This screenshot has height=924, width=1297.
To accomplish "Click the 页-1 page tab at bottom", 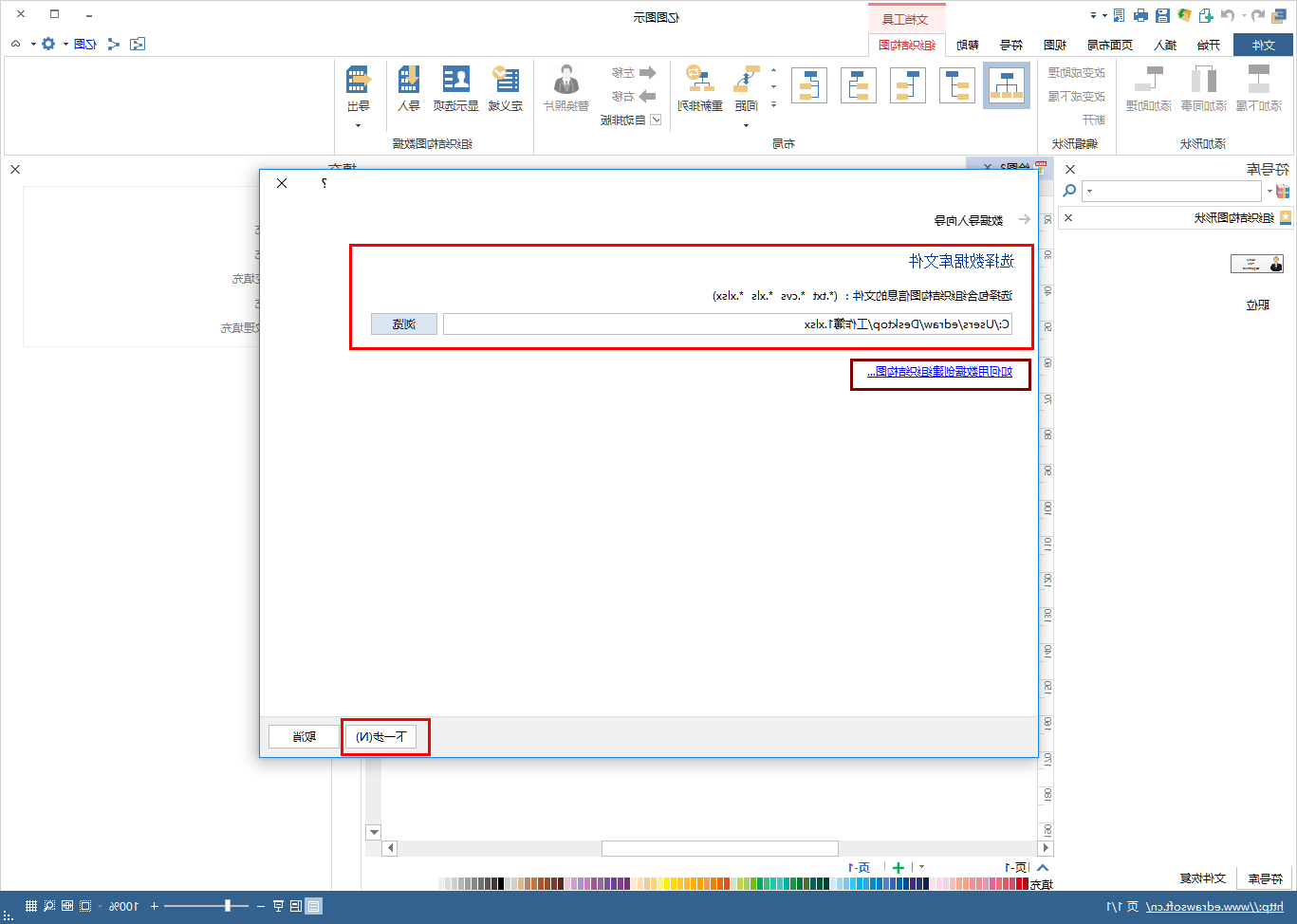I will click(860, 867).
